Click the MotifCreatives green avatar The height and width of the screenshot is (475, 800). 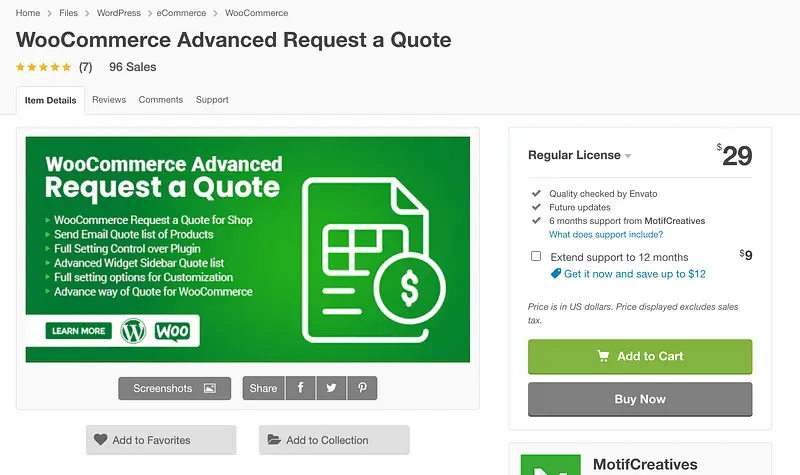[551, 465]
